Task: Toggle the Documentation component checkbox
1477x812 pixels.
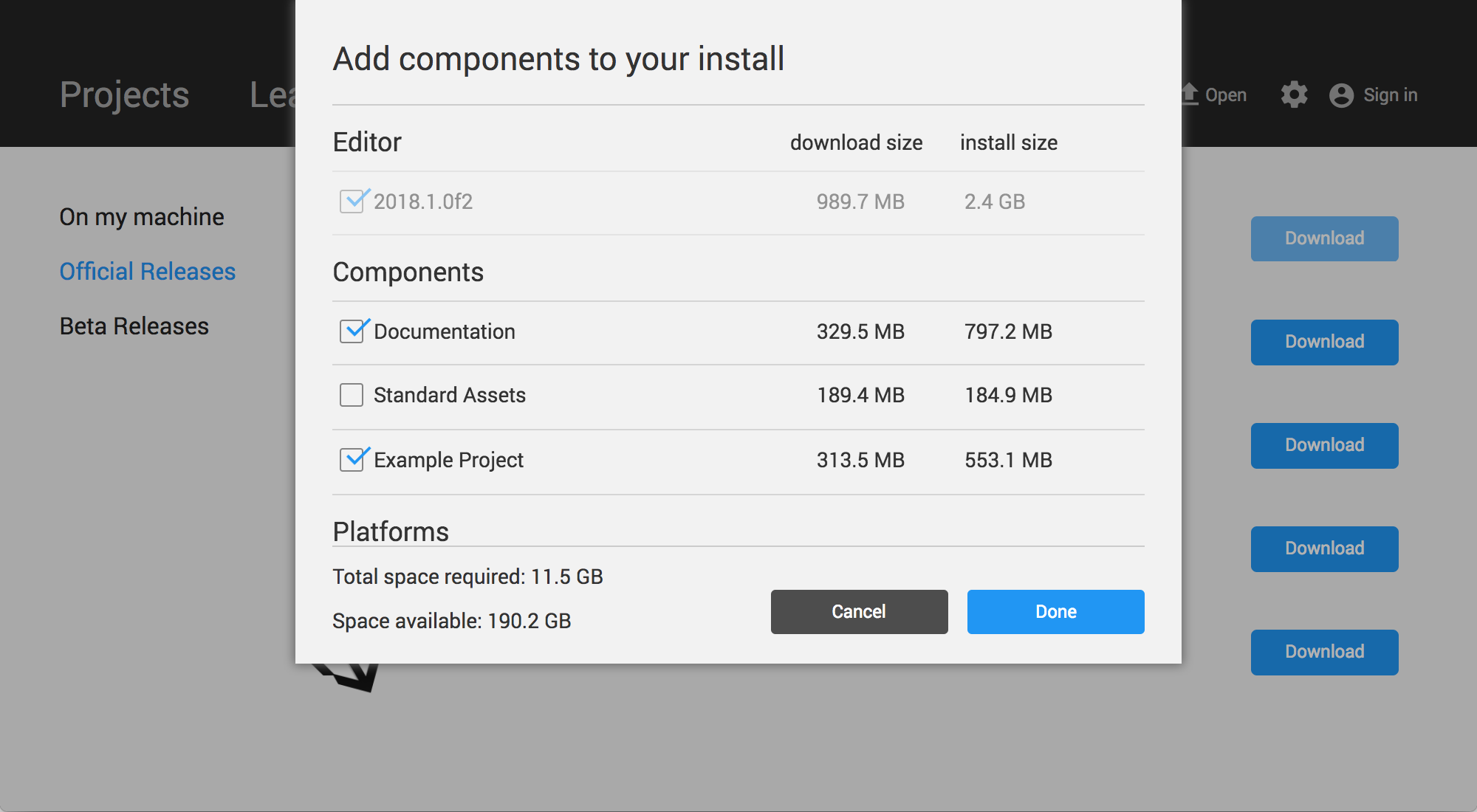Action: tap(352, 331)
